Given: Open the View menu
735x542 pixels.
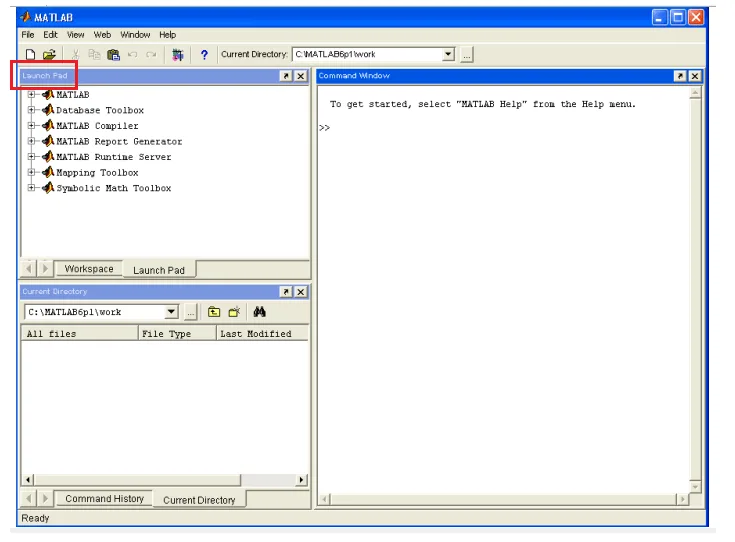Looking at the screenshot, I should point(75,35).
